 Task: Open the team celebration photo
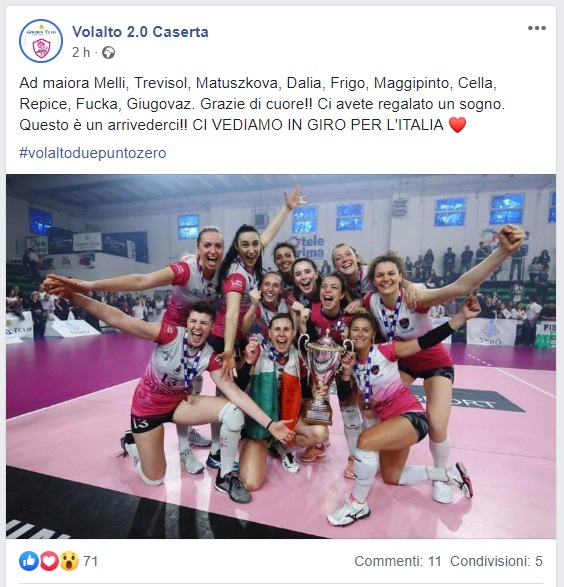281,356
